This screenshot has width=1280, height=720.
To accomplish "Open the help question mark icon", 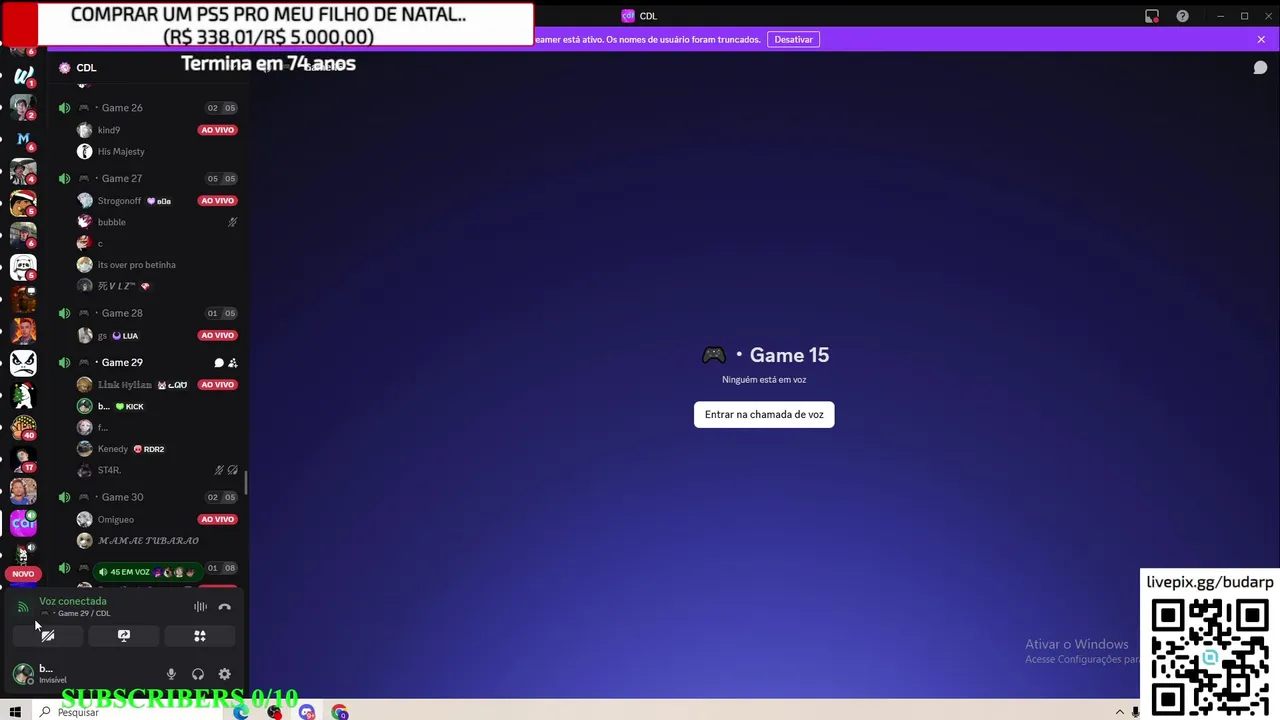I will click(1183, 16).
